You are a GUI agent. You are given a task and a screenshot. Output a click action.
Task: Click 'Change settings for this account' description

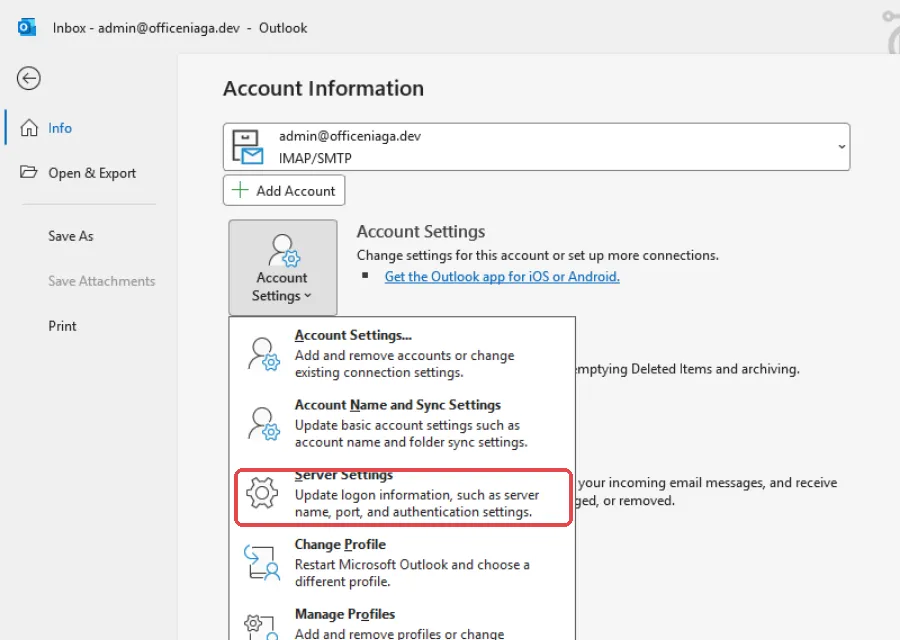537,255
